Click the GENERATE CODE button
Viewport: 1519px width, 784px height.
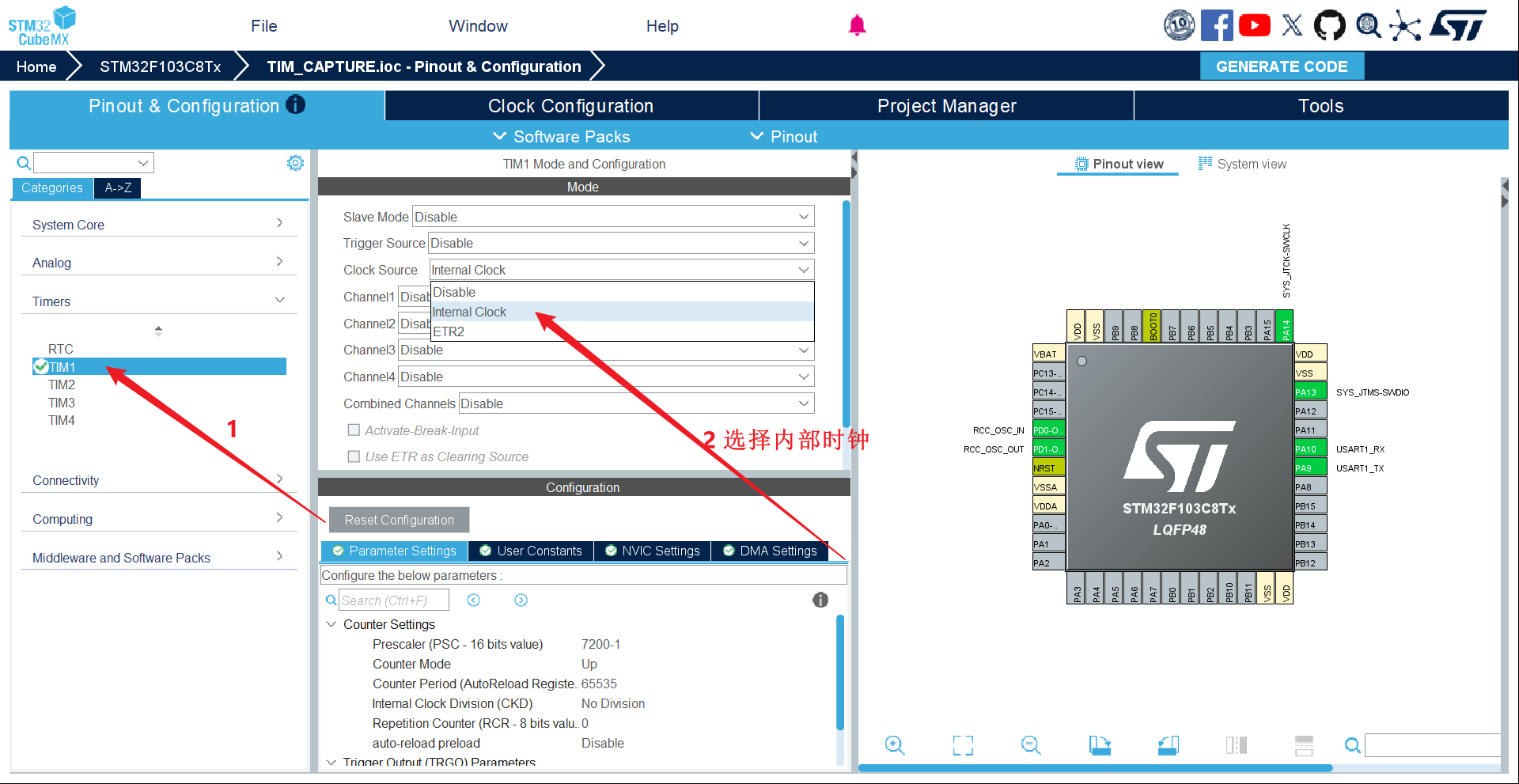1282,66
